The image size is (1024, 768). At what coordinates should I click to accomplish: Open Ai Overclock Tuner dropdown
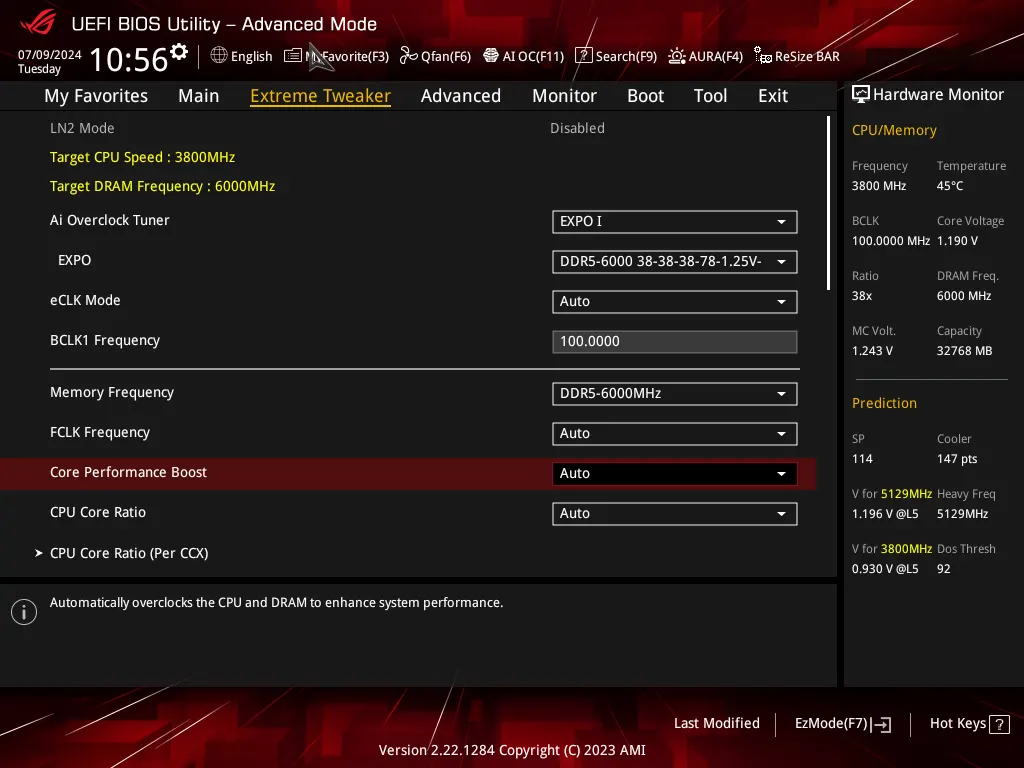675,221
